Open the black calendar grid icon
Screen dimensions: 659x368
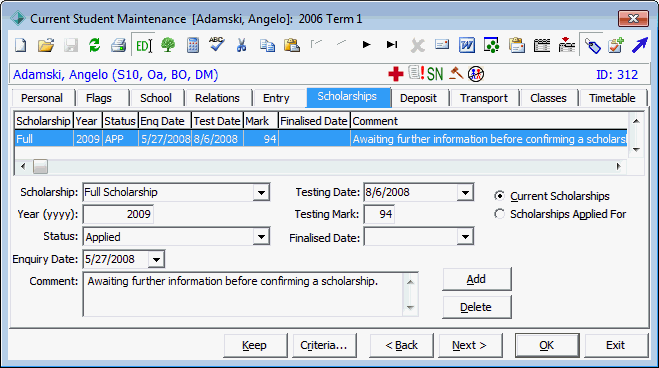click(542, 45)
